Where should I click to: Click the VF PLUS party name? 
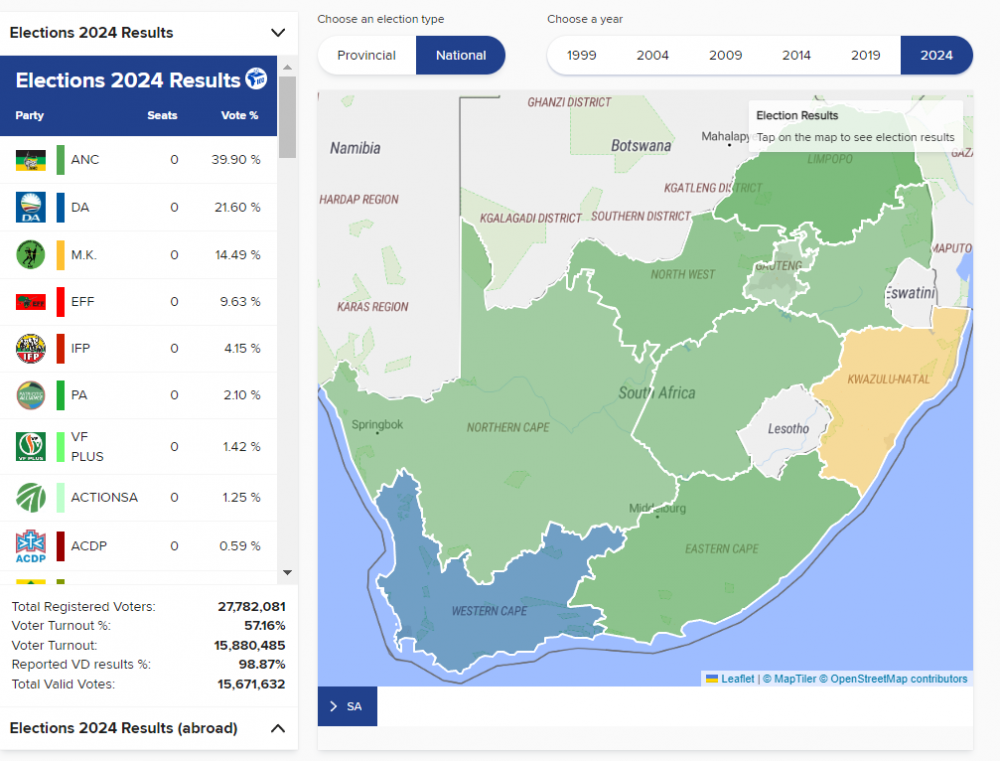tap(87, 447)
